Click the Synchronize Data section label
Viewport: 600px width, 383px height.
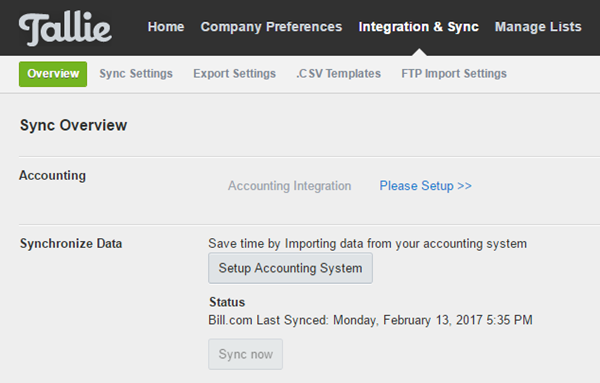point(71,244)
